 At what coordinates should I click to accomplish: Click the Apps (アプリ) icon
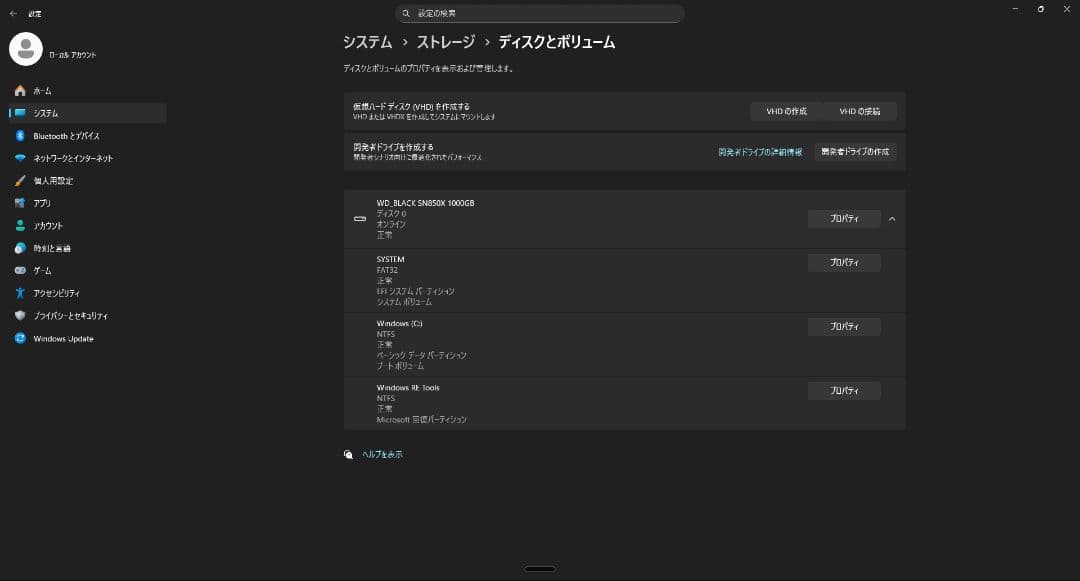(x=20, y=203)
